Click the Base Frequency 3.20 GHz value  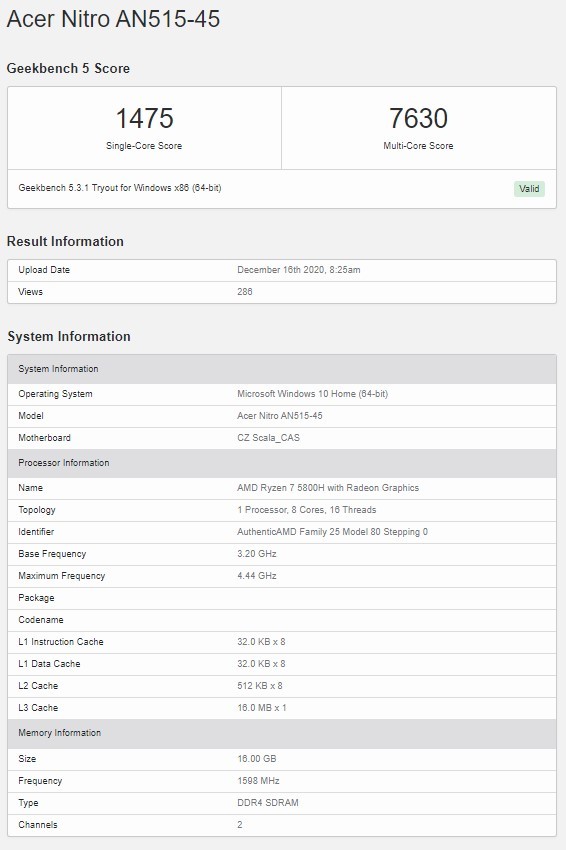pos(257,554)
